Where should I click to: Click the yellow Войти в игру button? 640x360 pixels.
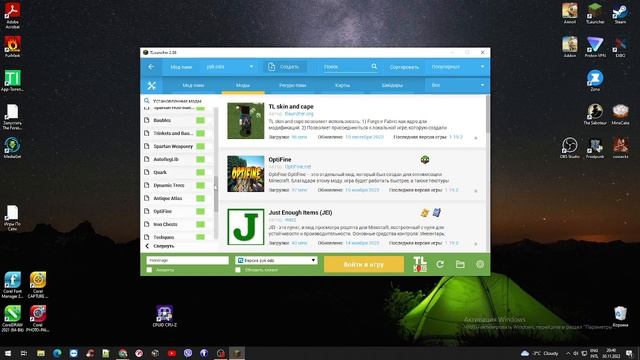(x=364, y=264)
